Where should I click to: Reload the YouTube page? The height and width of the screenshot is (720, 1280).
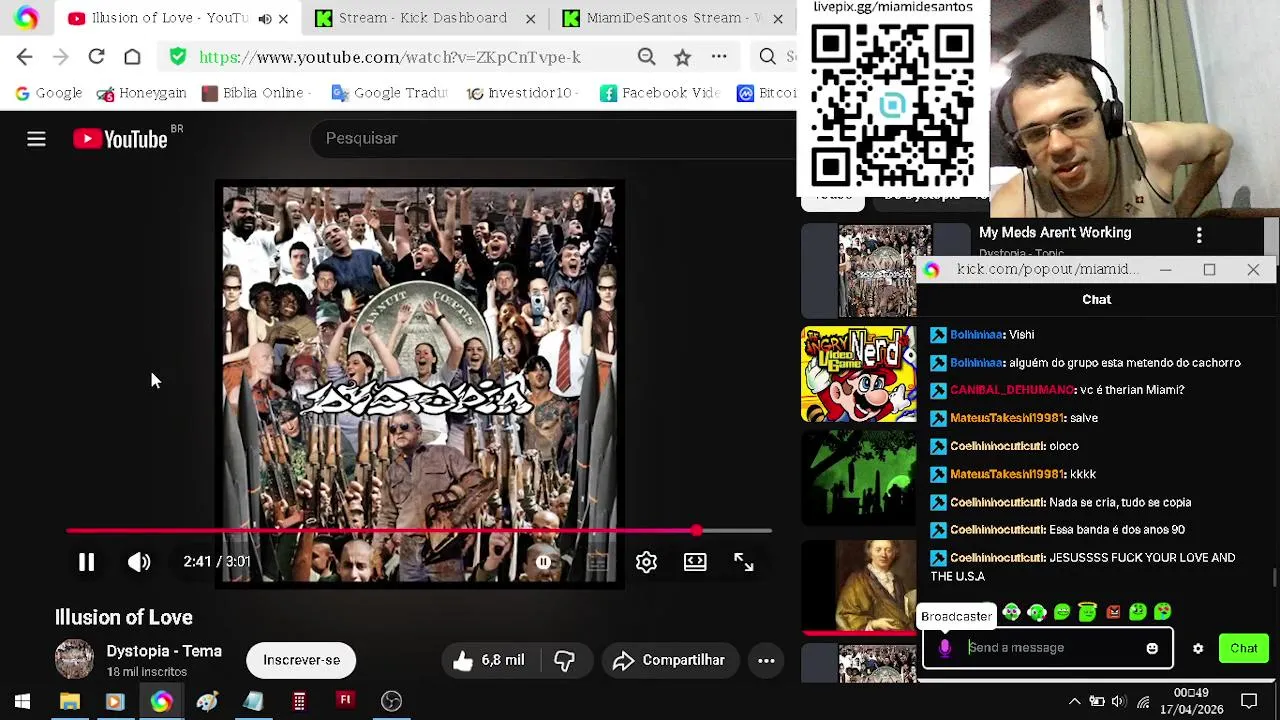click(x=96, y=57)
